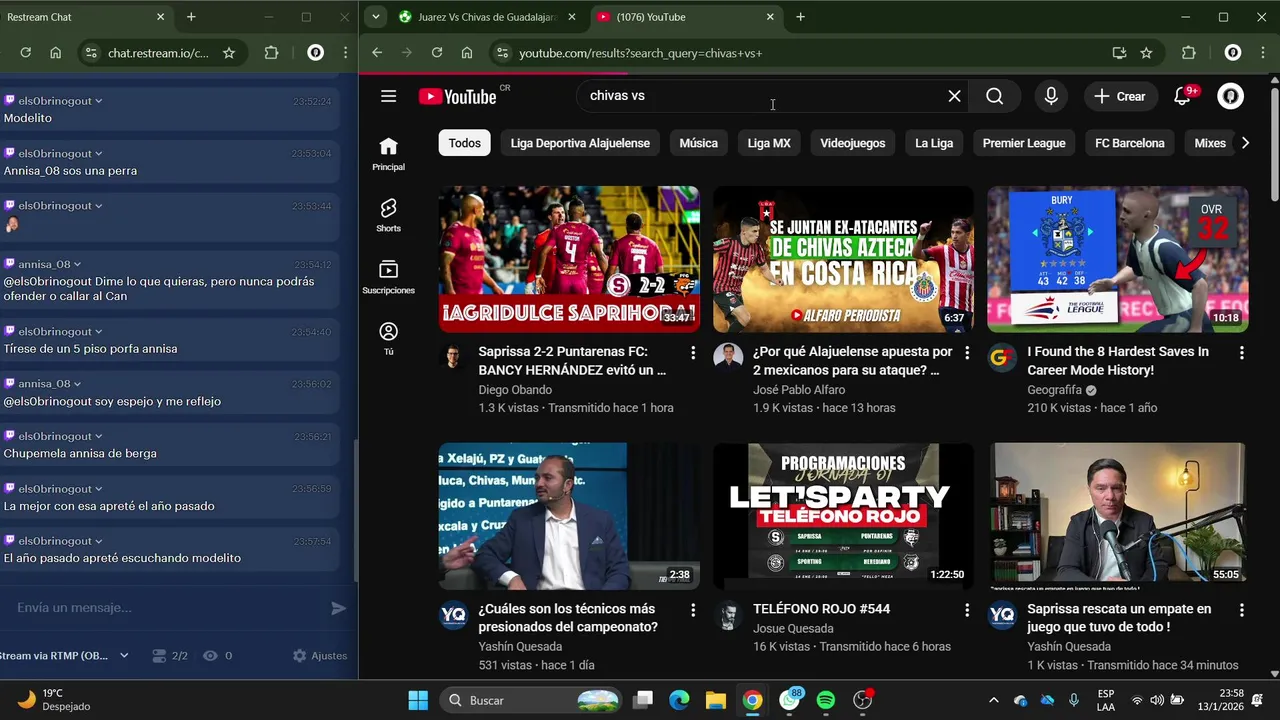
Task: Open extensions in the YouTube browser window
Action: click(1188, 53)
